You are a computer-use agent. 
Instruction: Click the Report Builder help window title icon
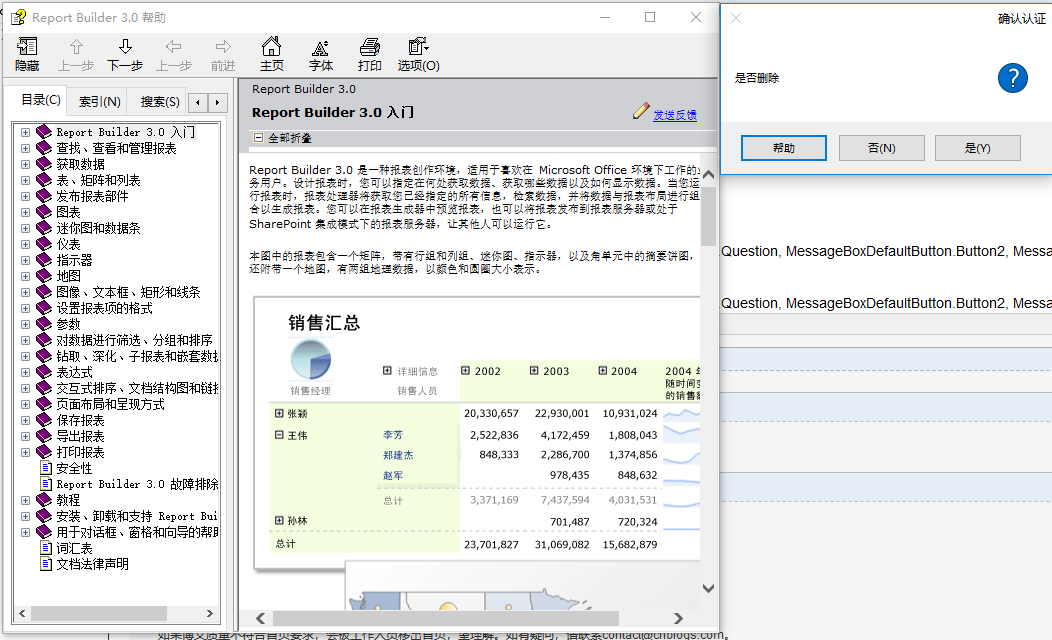coord(18,17)
